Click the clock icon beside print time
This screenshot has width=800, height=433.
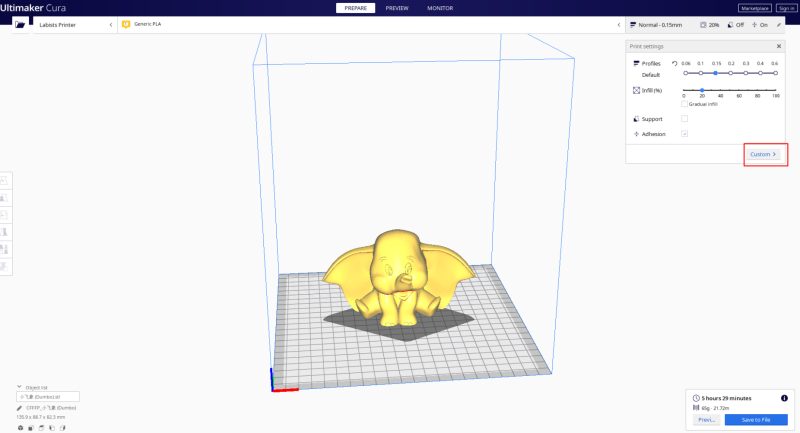696,398
